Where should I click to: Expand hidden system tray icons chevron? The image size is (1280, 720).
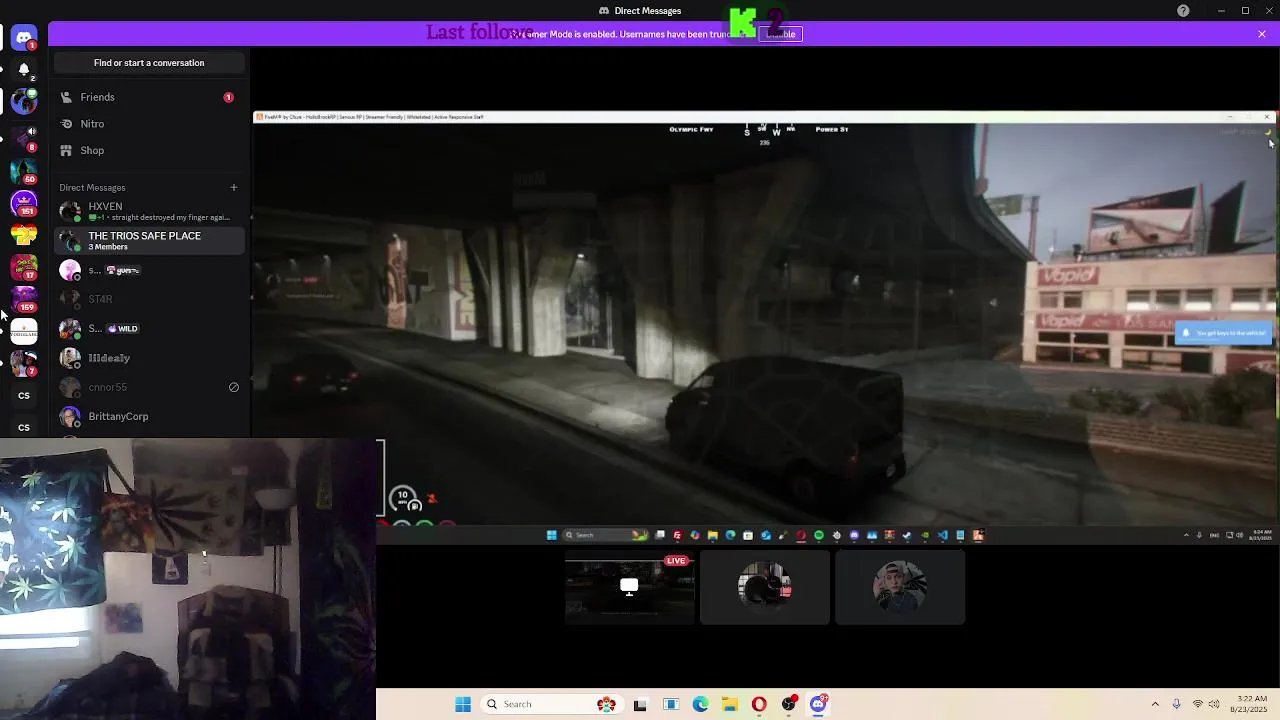tap(1155, 704)
